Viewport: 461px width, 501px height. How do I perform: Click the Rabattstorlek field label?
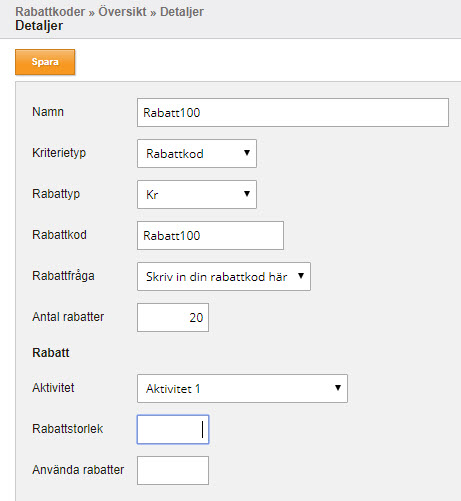click(68, 429)
